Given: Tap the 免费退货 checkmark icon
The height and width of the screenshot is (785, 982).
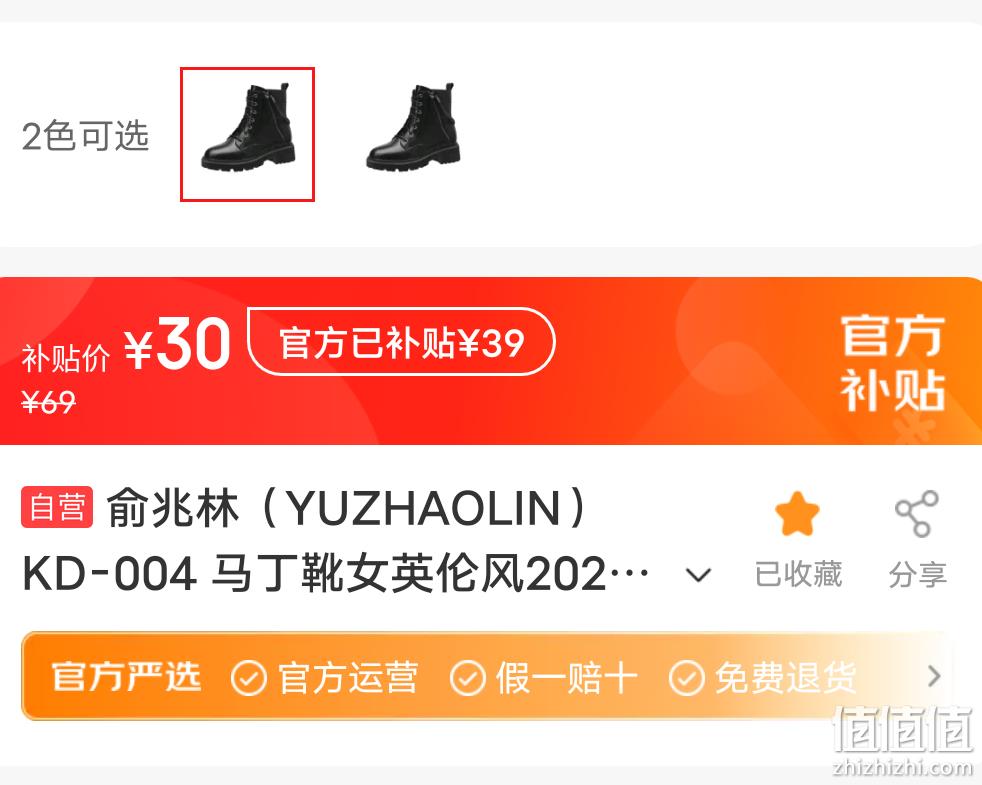Looking at the screenshot, I should 686,678.
